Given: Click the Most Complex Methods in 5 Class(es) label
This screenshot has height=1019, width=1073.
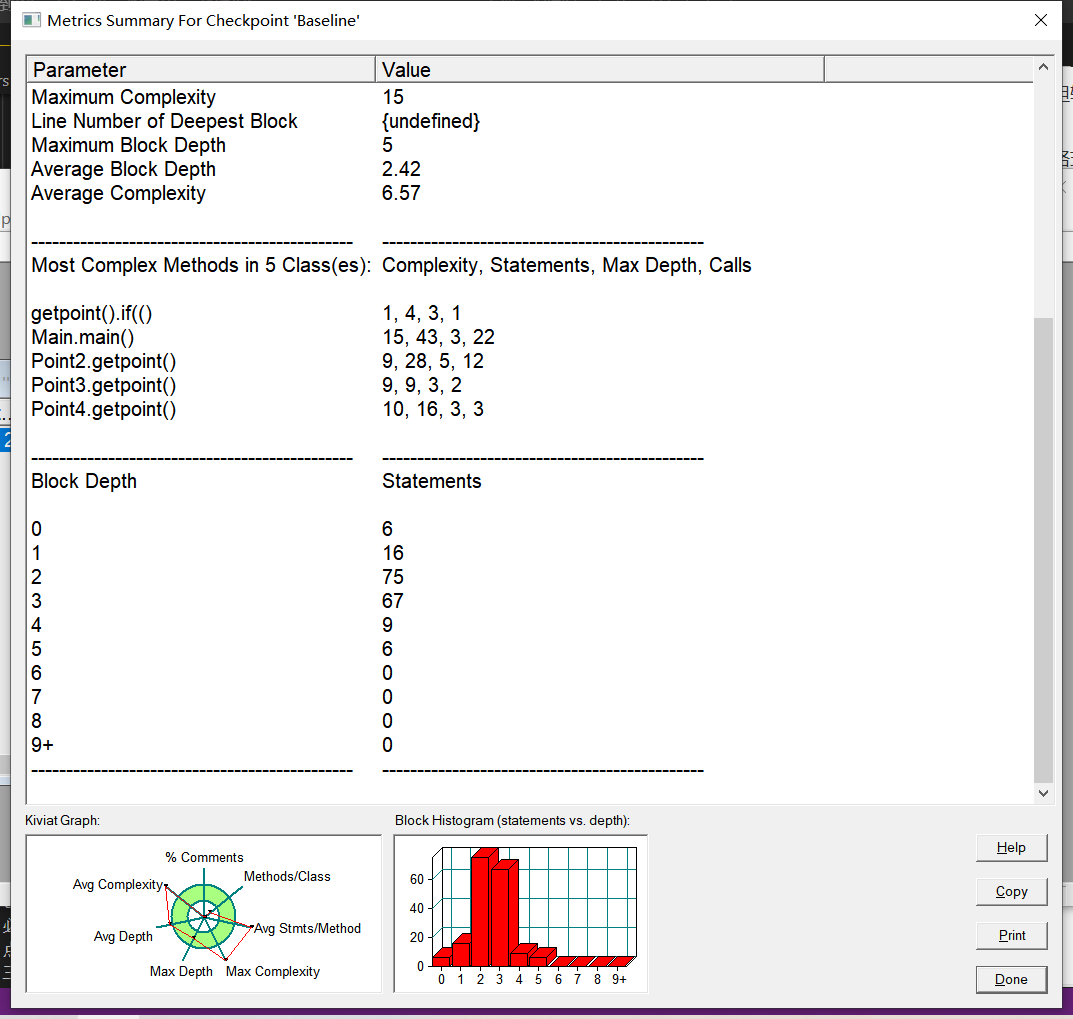Looking at the screenshot, I should (x=201, y=266).
